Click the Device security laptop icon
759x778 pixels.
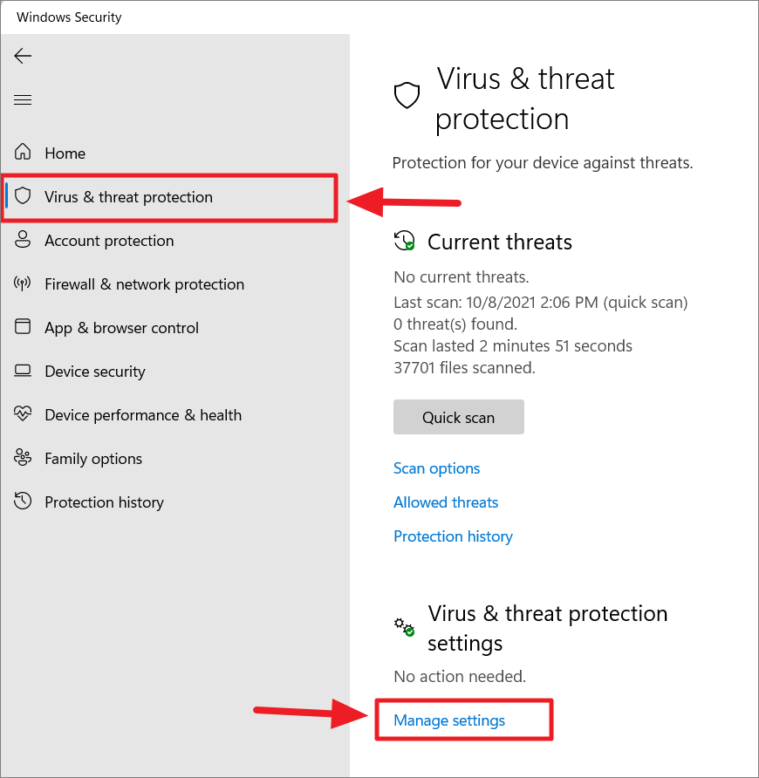[x=23, y=371]
